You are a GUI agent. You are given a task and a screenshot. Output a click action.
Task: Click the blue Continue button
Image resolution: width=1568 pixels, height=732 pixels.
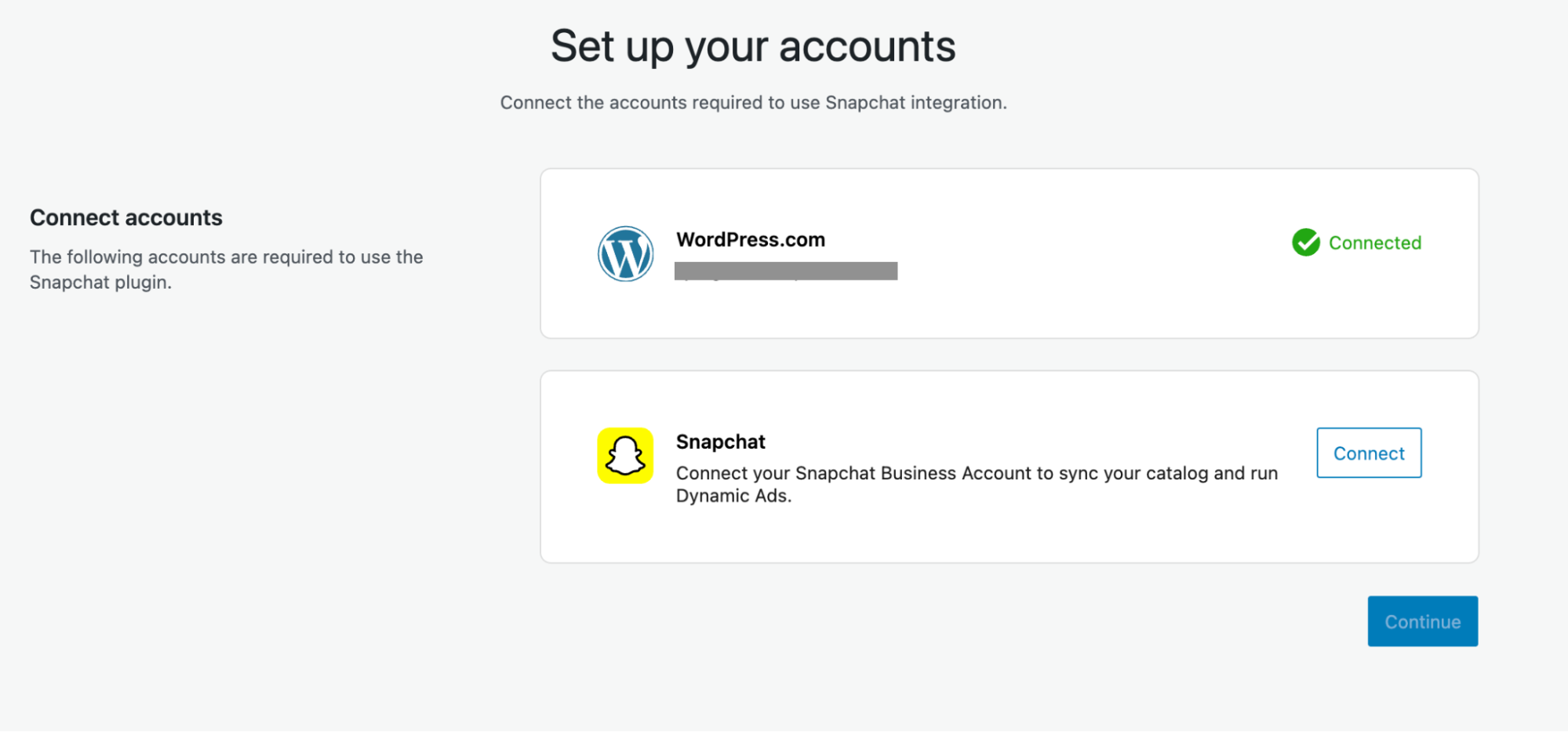coord(1422,621)
